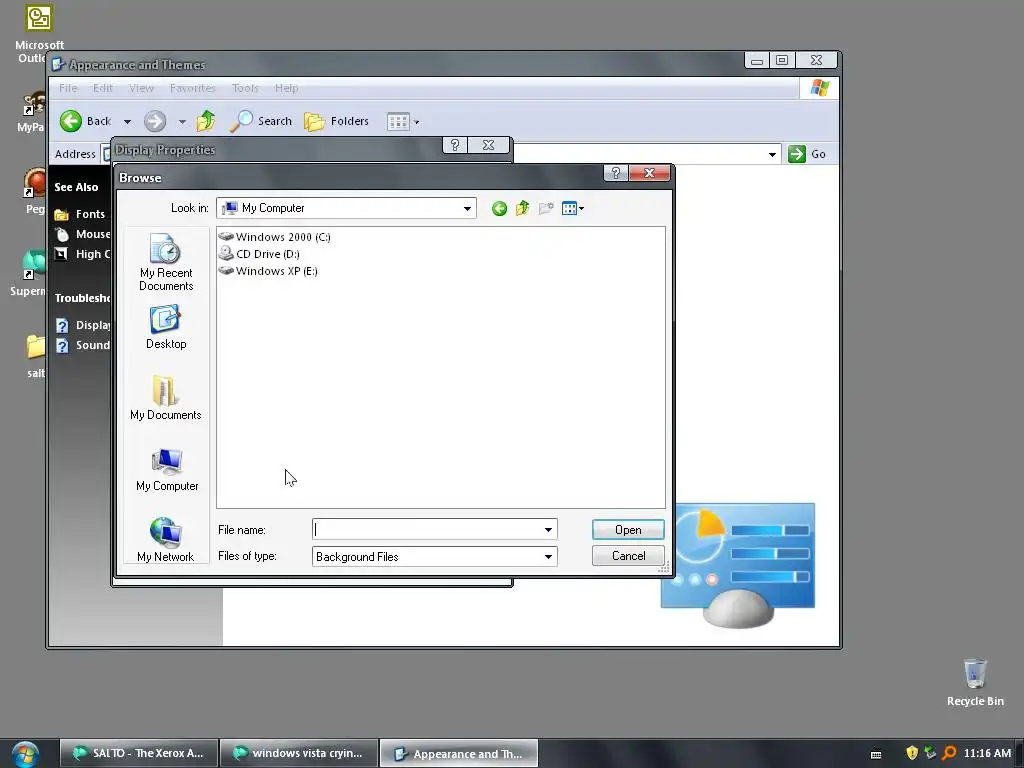Open Forward history dropdown arrow
The image size is (1024, 768).
point(182,121)
